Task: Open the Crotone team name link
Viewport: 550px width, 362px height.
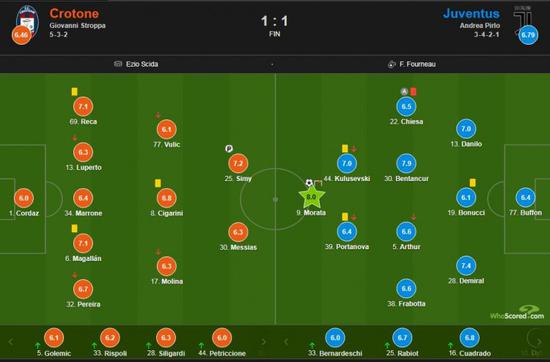Action: (74, 13)
